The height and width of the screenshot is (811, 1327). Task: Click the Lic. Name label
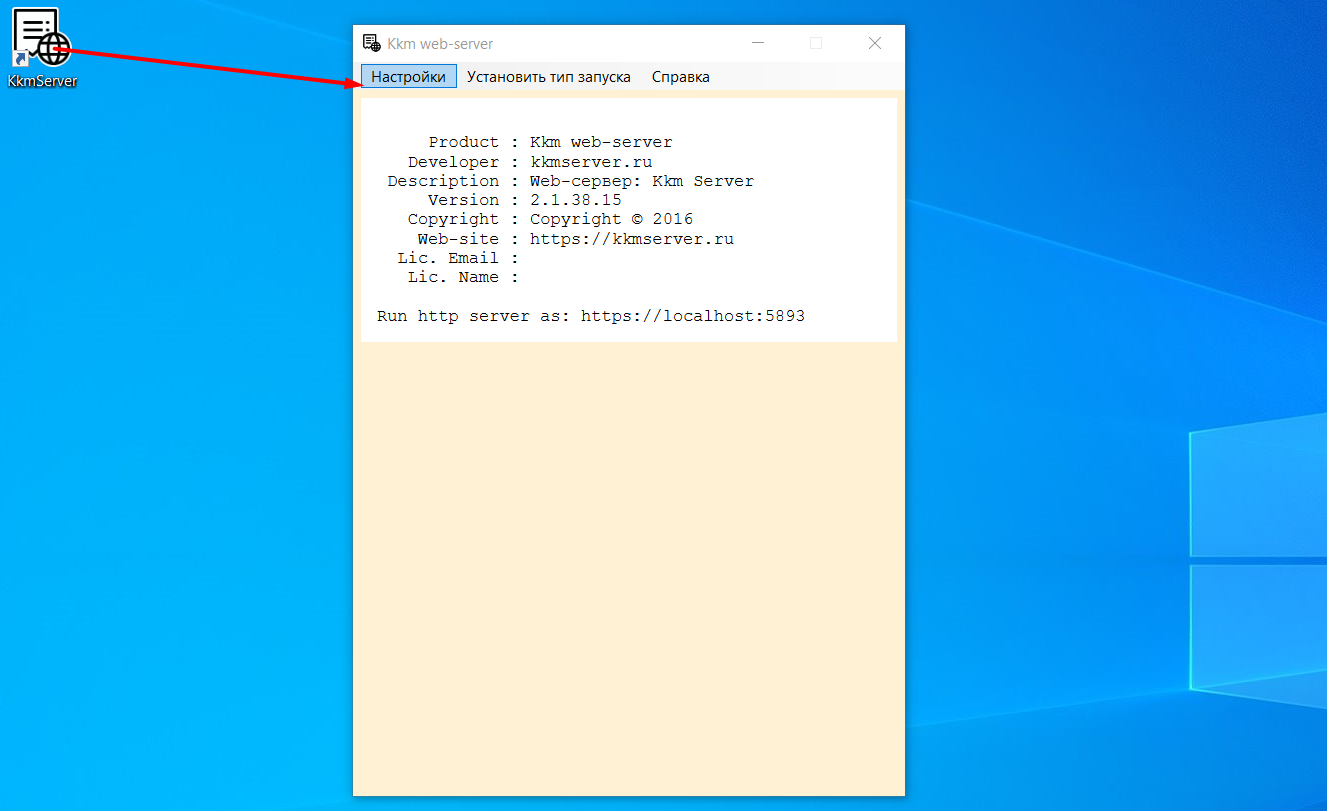coord(453,277)
